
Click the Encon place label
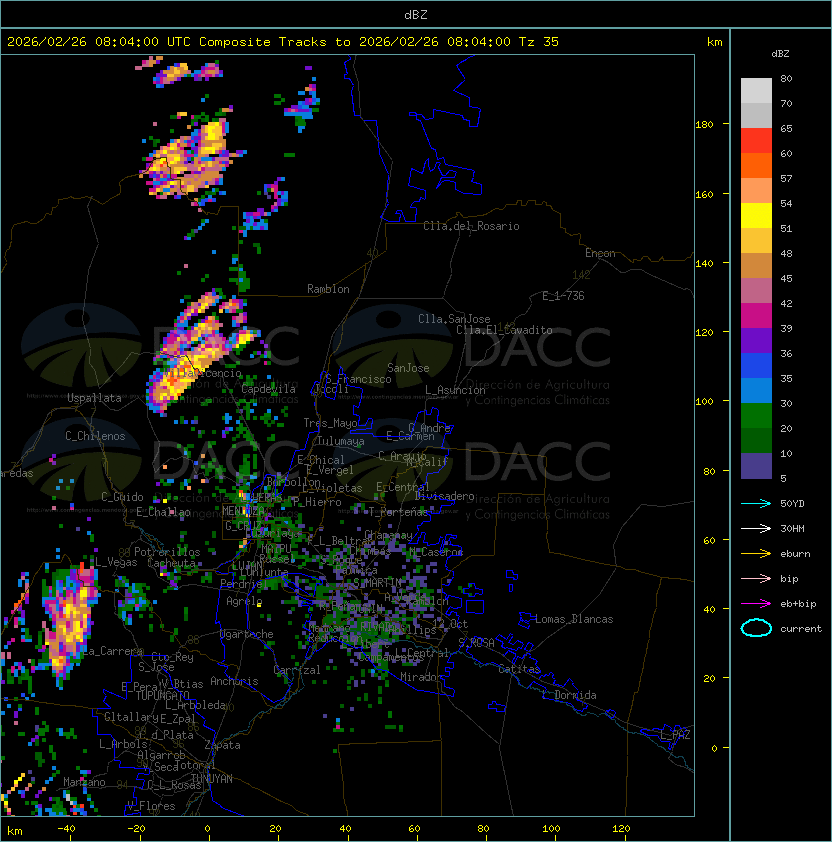click(600, 253)
